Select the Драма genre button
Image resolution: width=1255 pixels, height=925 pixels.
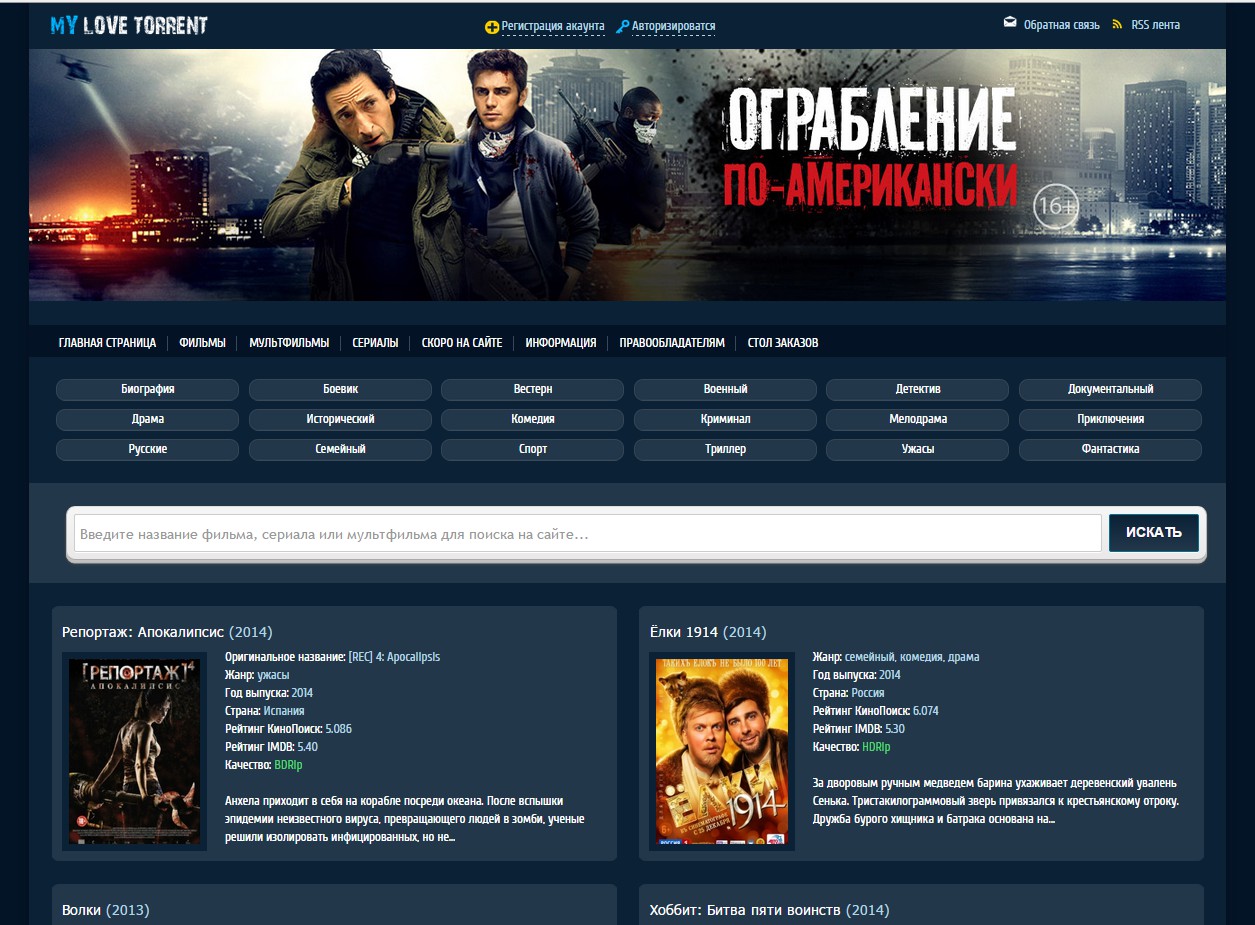[x=147, y=419]
